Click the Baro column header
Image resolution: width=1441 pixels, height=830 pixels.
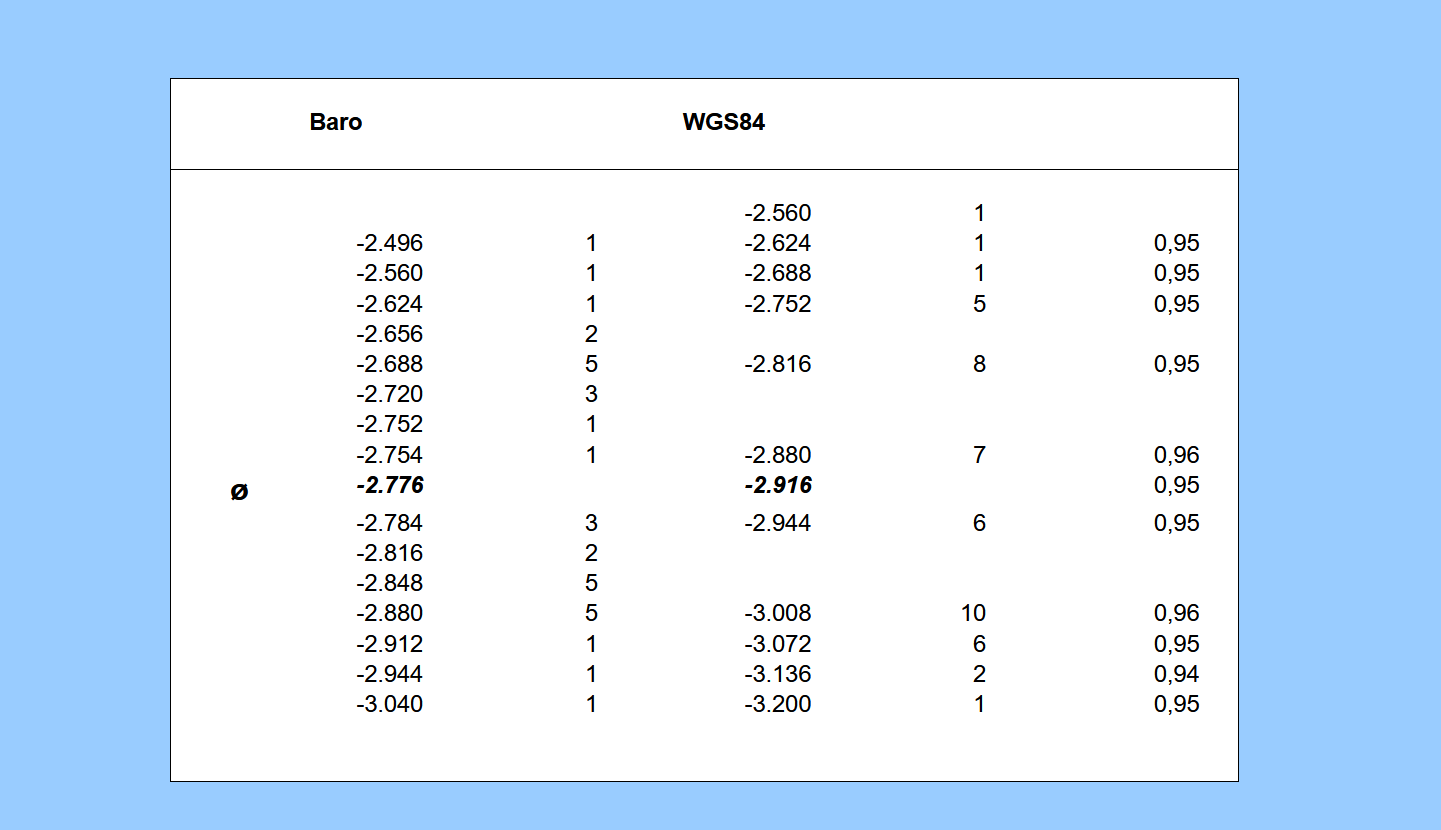click(336, 122)
